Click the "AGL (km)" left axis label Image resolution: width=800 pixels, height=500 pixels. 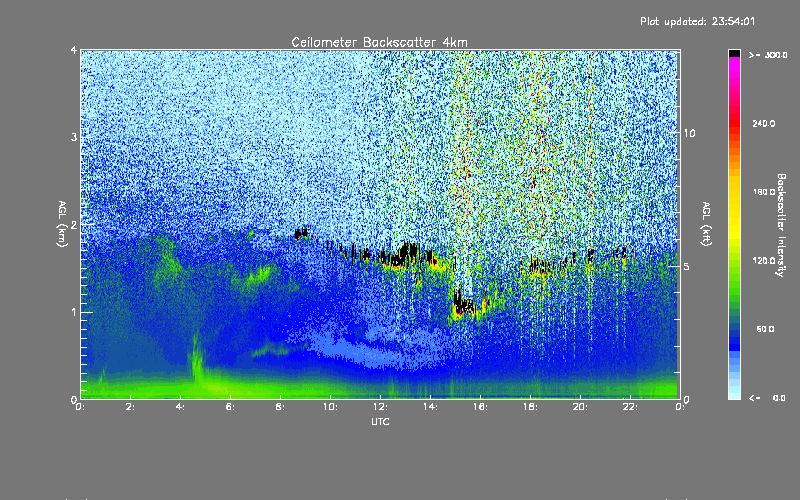coord(63,224)
